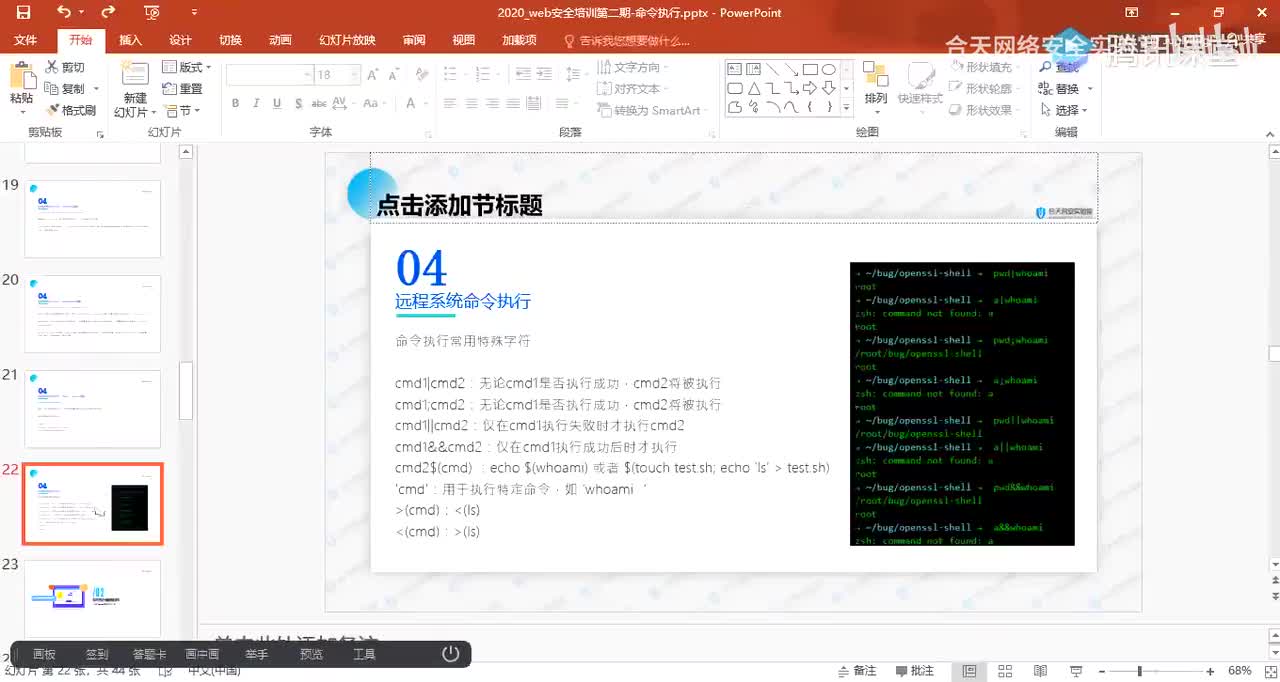Click 签到 on floating toolbar
The image size is (1280, 682).
[x=97, y=654]
